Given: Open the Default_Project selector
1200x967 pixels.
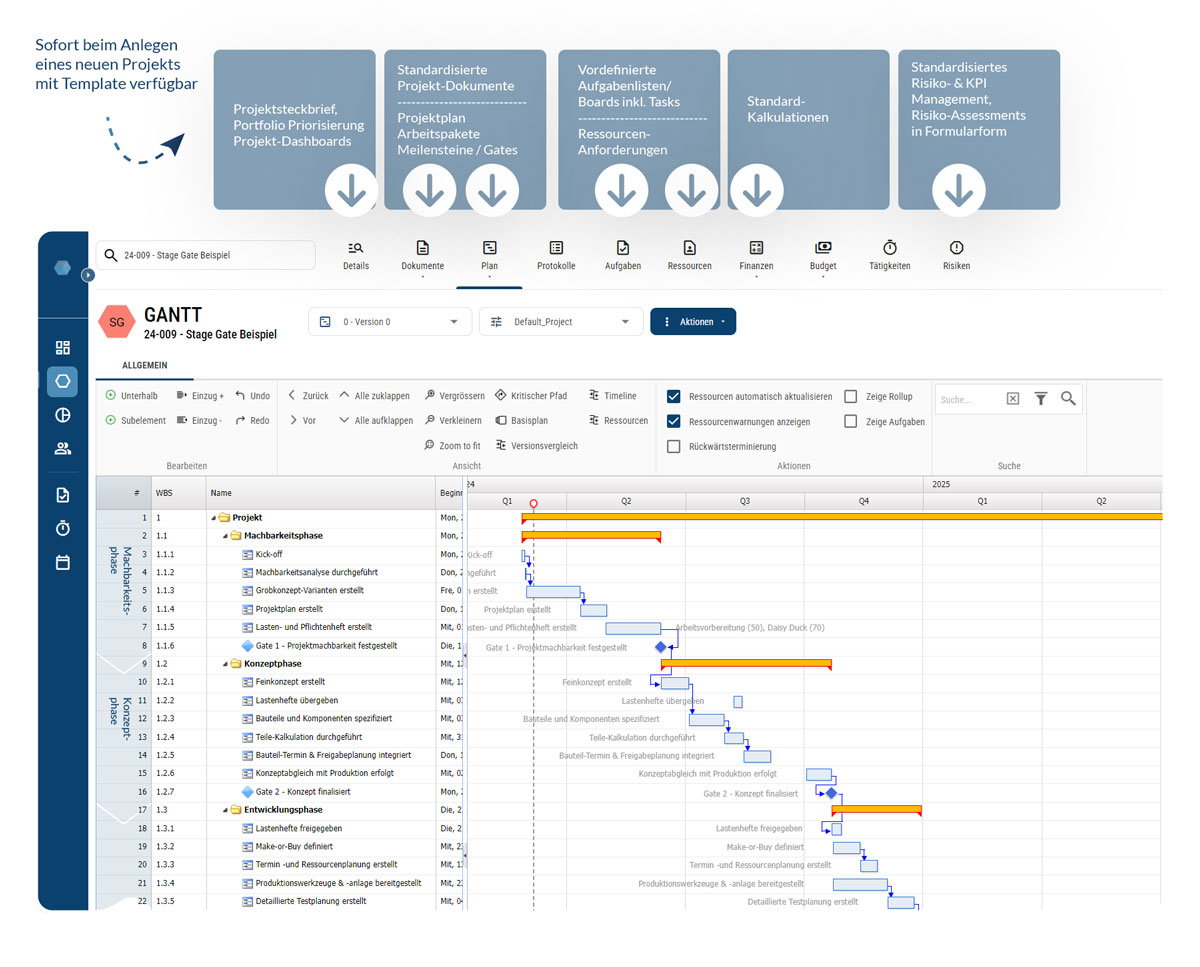Looking at the screenshot, I should click(x=560, y=321).
